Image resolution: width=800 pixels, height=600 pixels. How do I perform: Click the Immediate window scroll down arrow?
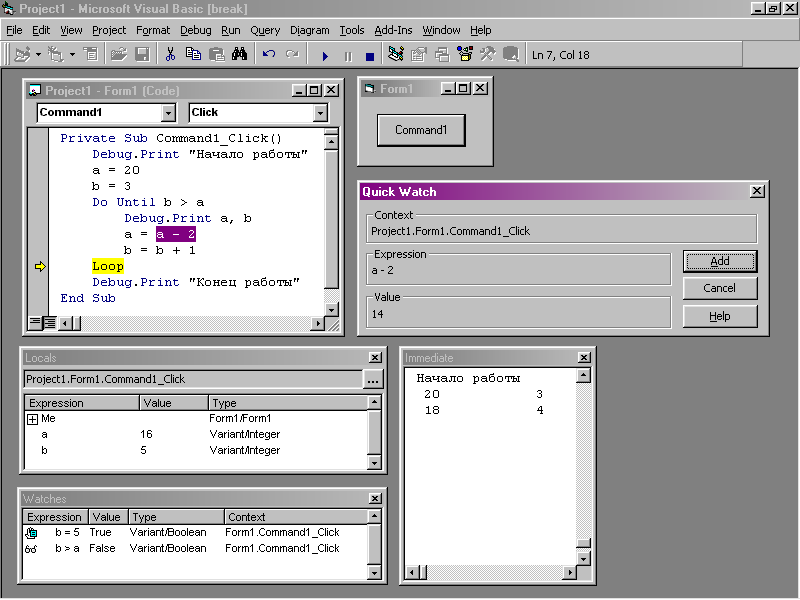(583, 559)
